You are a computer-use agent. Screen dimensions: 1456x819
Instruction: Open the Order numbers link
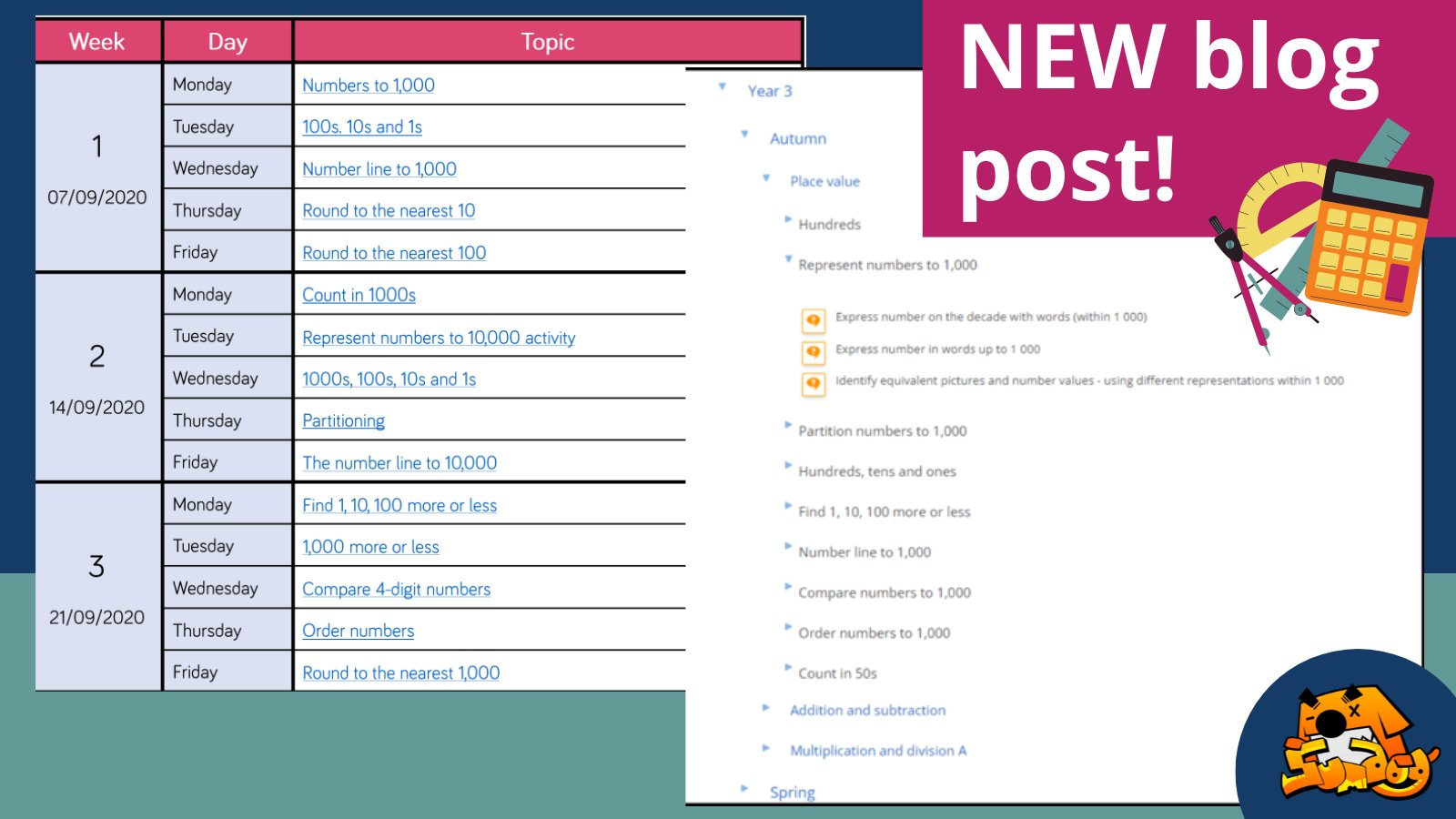pyautogui.click(x=358, y=631)
